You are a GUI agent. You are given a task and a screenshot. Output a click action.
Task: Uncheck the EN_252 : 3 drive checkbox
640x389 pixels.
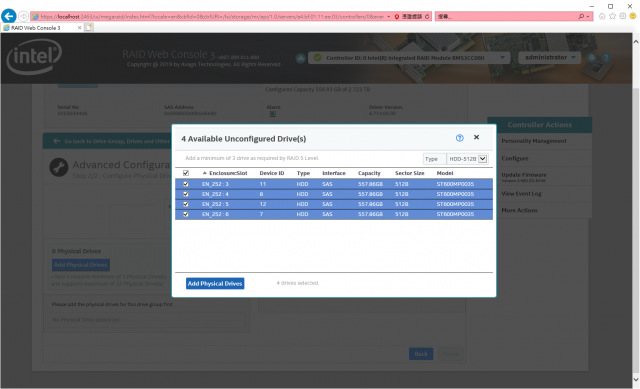coord(186,184)
